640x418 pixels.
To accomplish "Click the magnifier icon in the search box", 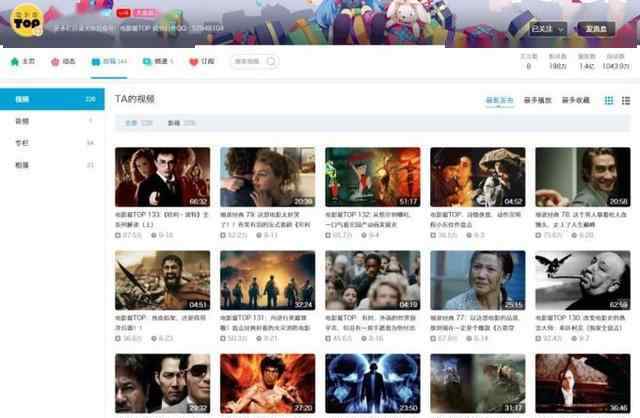I will click(271, 61).
